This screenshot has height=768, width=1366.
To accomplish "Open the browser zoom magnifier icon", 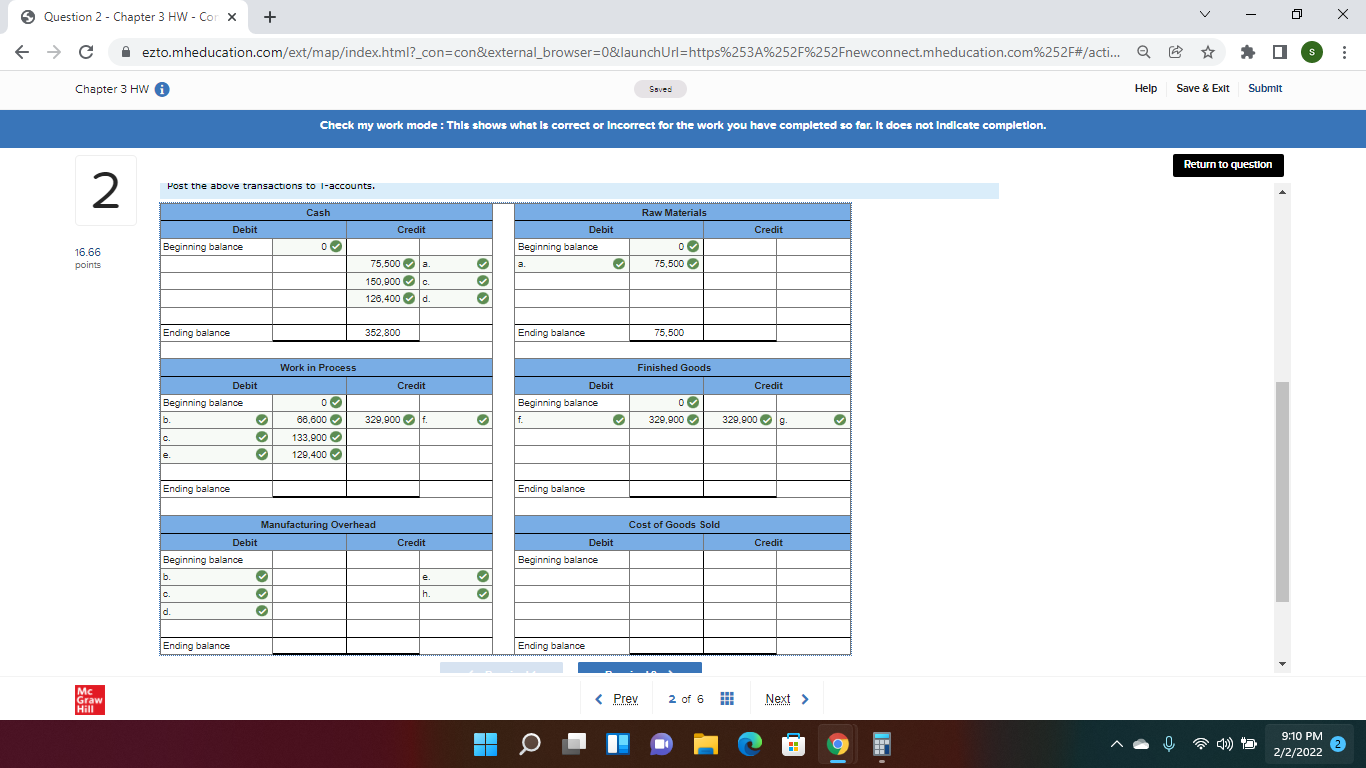I will click(x=1142, y=51).
